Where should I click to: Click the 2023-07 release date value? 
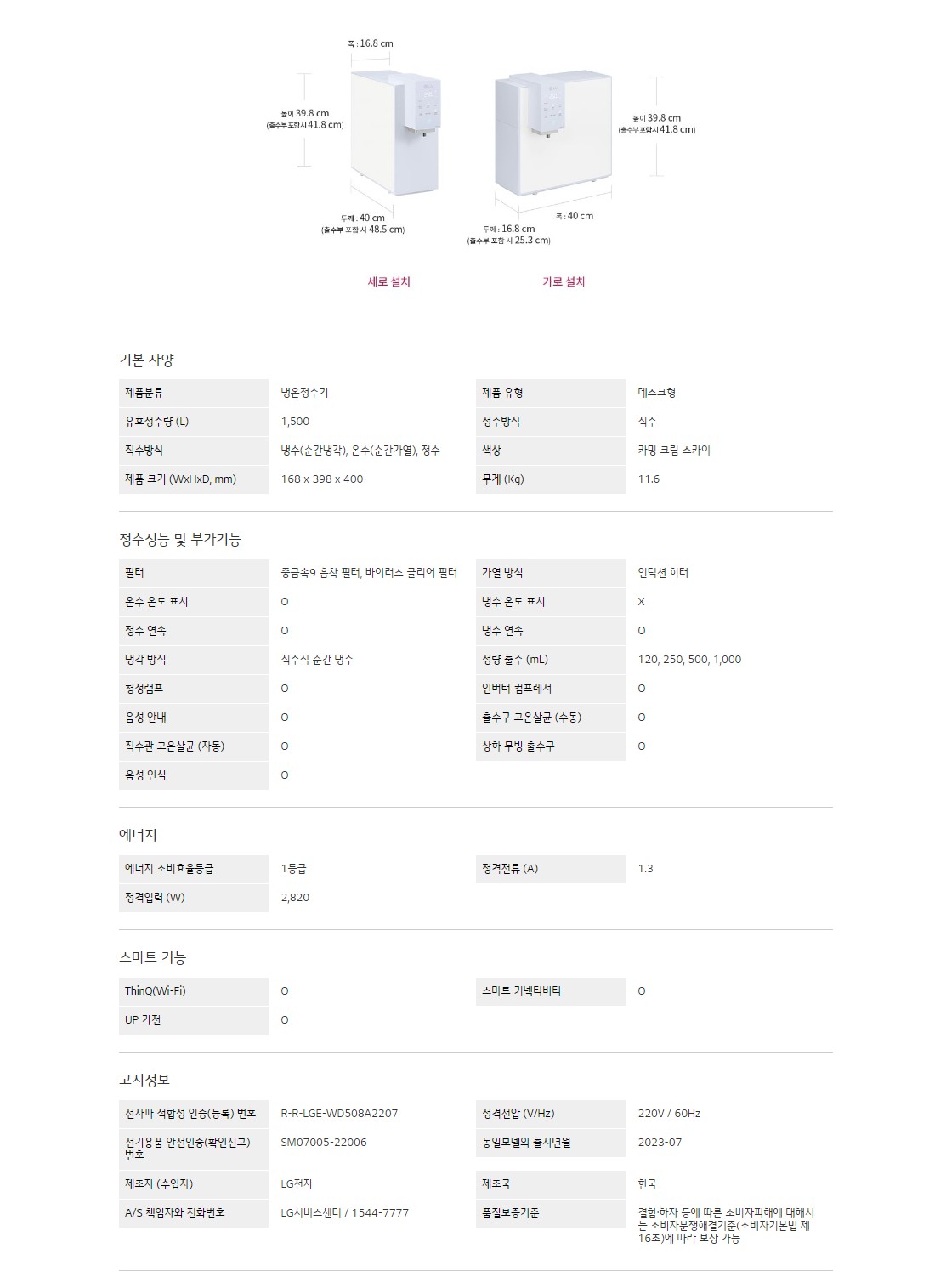click(x=660, y=1143)
